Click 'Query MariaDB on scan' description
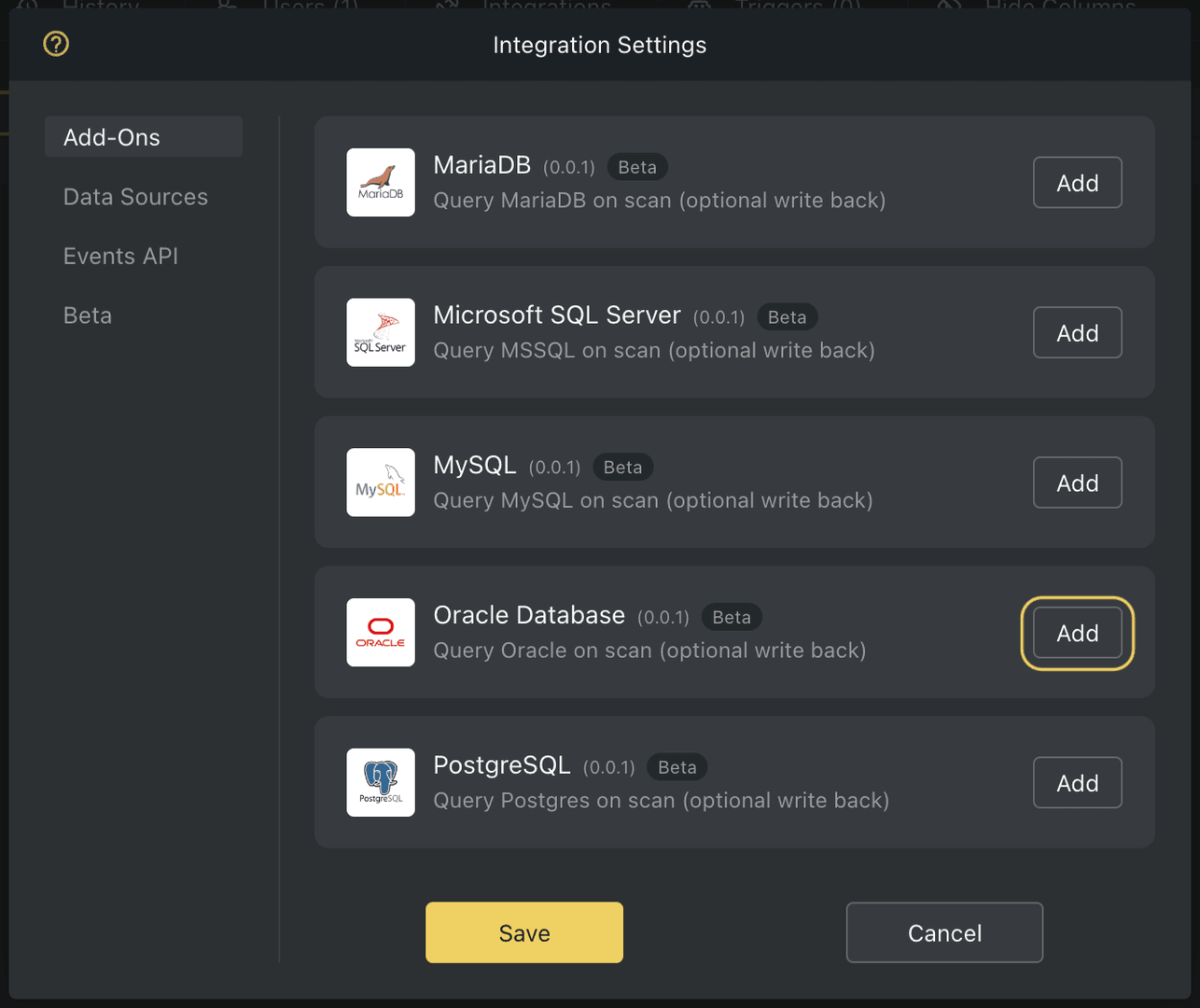1200x1008 pixels. [x=660, y=201]
